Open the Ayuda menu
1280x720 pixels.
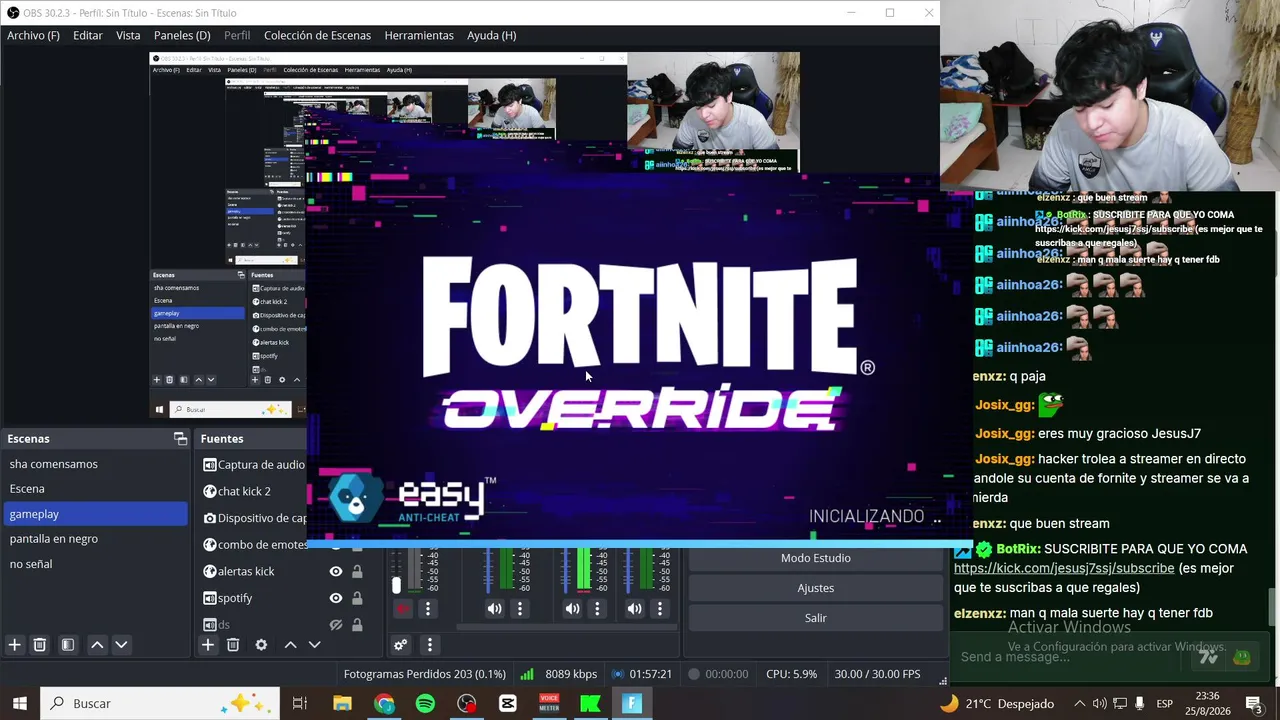492,35
